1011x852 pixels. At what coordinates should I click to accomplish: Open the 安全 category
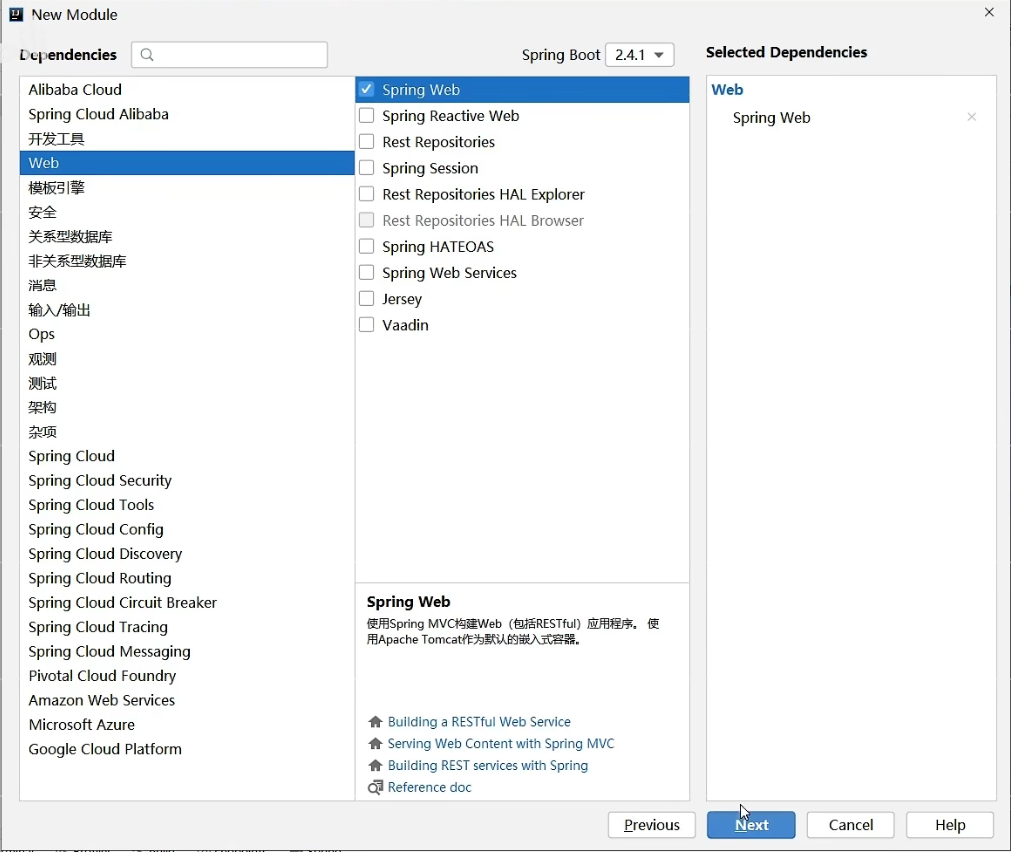tap(187, 212)
